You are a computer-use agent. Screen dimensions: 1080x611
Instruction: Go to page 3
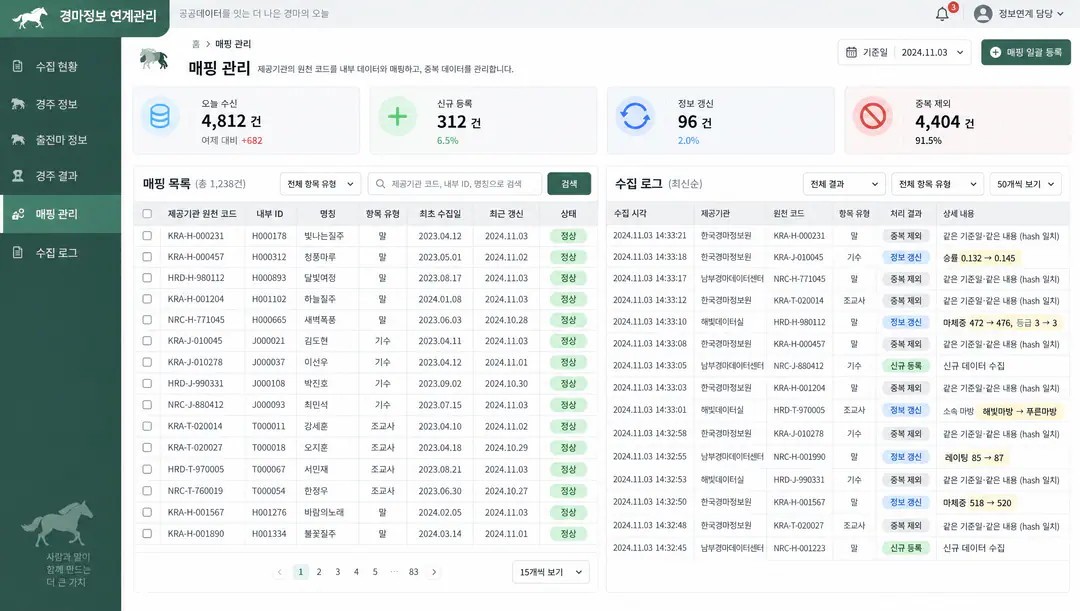[338, 572]
